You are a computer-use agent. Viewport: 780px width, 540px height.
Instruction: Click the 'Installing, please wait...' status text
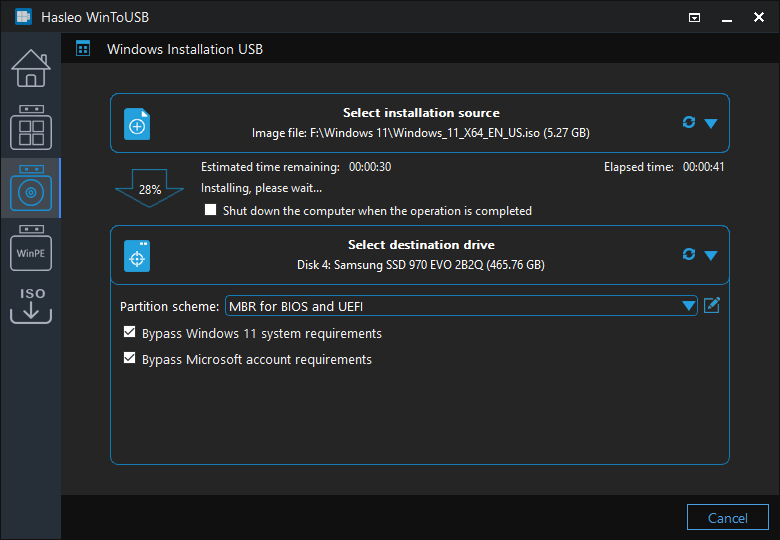tap(261, 188)
